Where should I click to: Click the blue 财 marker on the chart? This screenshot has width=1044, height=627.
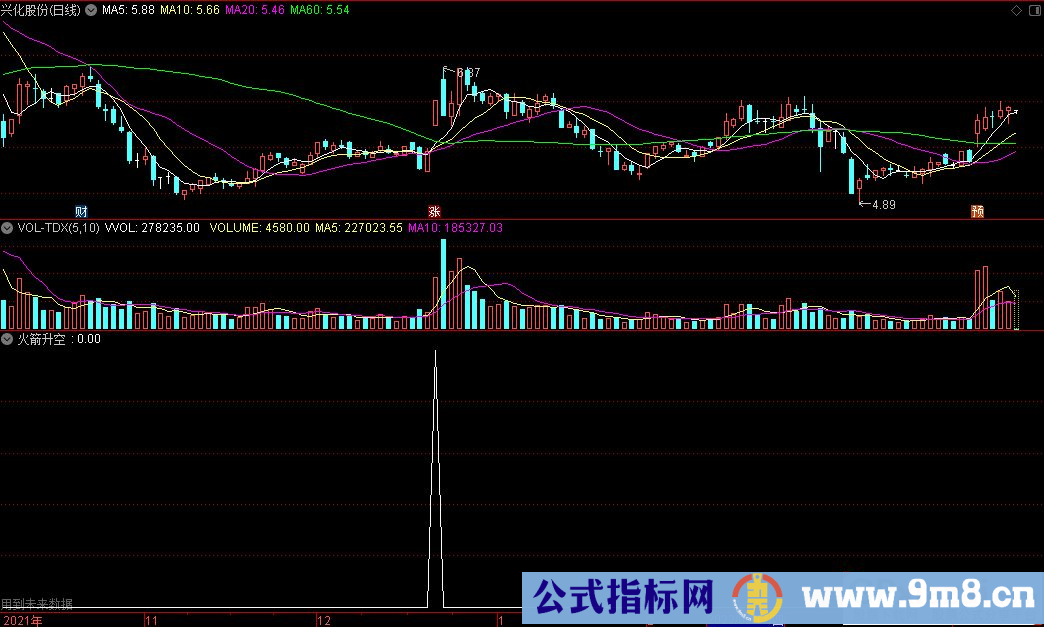[81, 212]
